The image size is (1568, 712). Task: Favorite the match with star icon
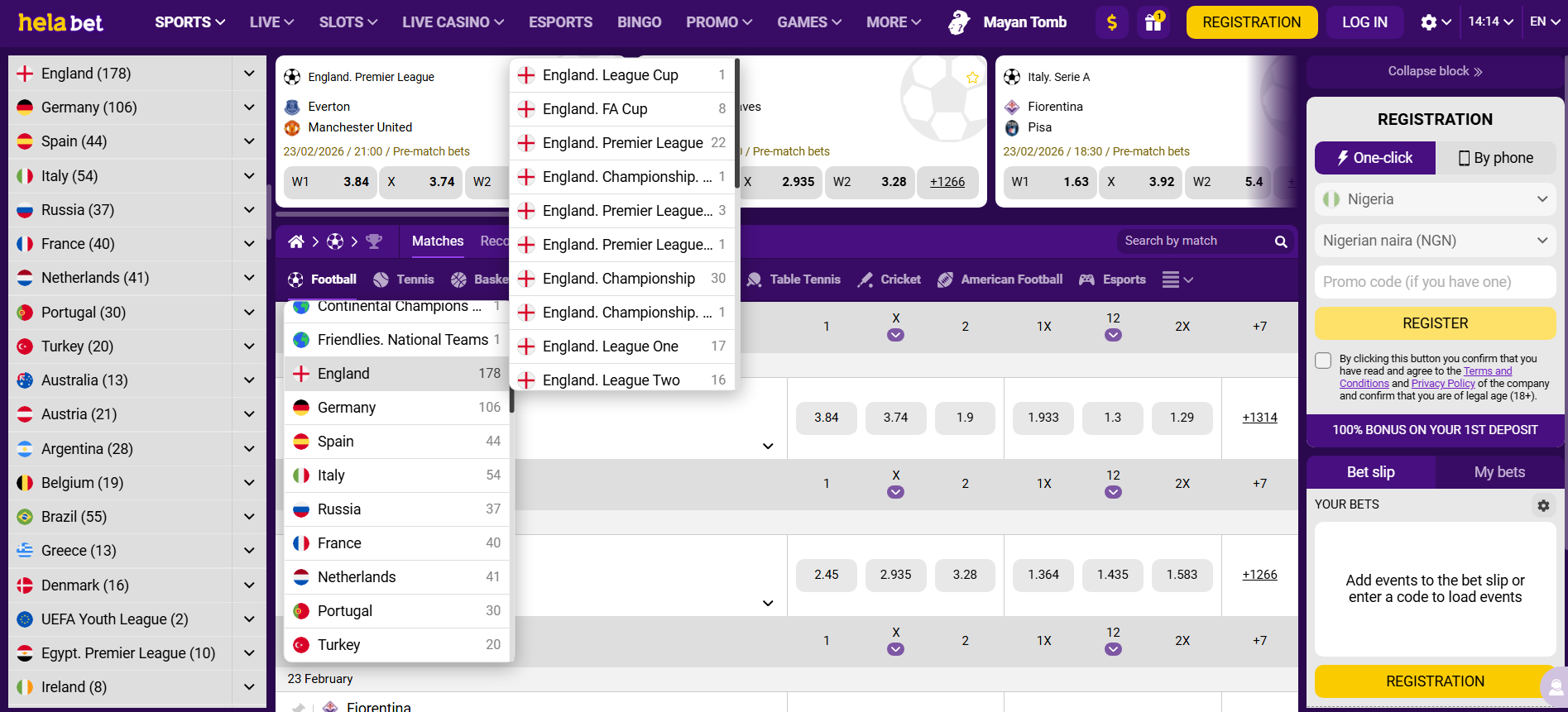[x=972, y=78]
